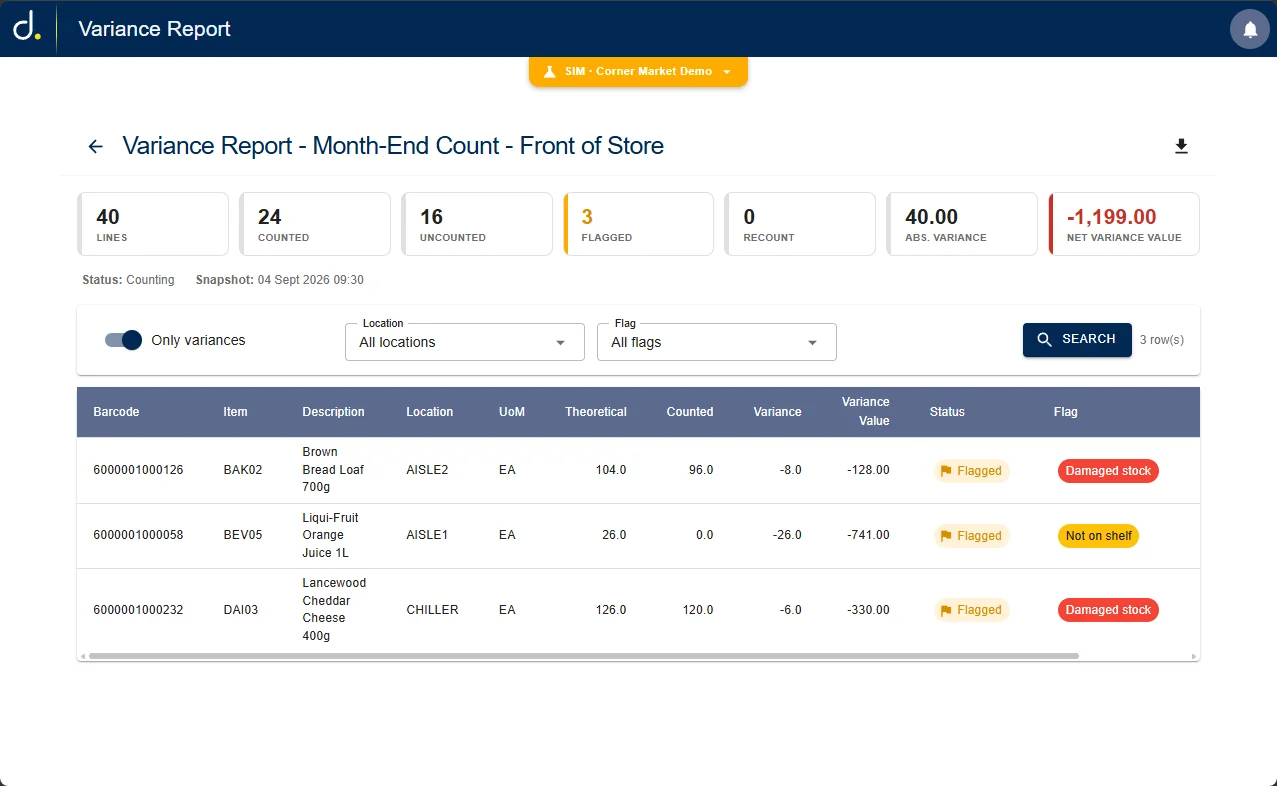Screen dimensions: 1277x786
Task: Click the flask icon on SIM badge
Action: point(549,72)
